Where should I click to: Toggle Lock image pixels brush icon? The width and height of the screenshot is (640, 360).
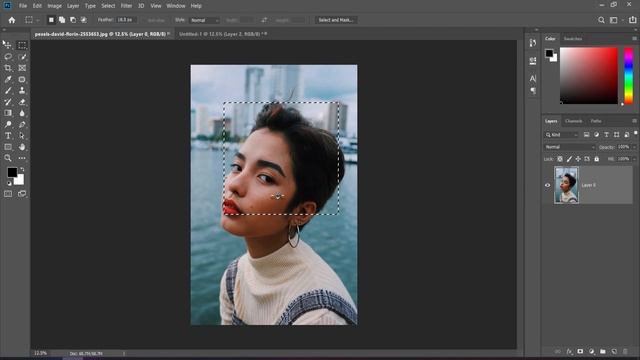click(569, 159)
